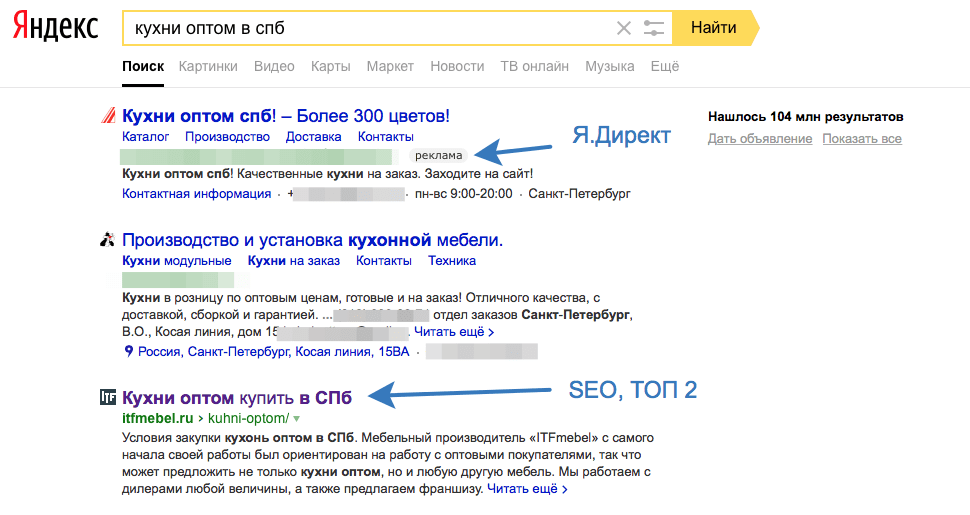Open the Производство sitelink
Image resolution: width=970 pixels, height=515 pixels.
click(x=228, y=137)
